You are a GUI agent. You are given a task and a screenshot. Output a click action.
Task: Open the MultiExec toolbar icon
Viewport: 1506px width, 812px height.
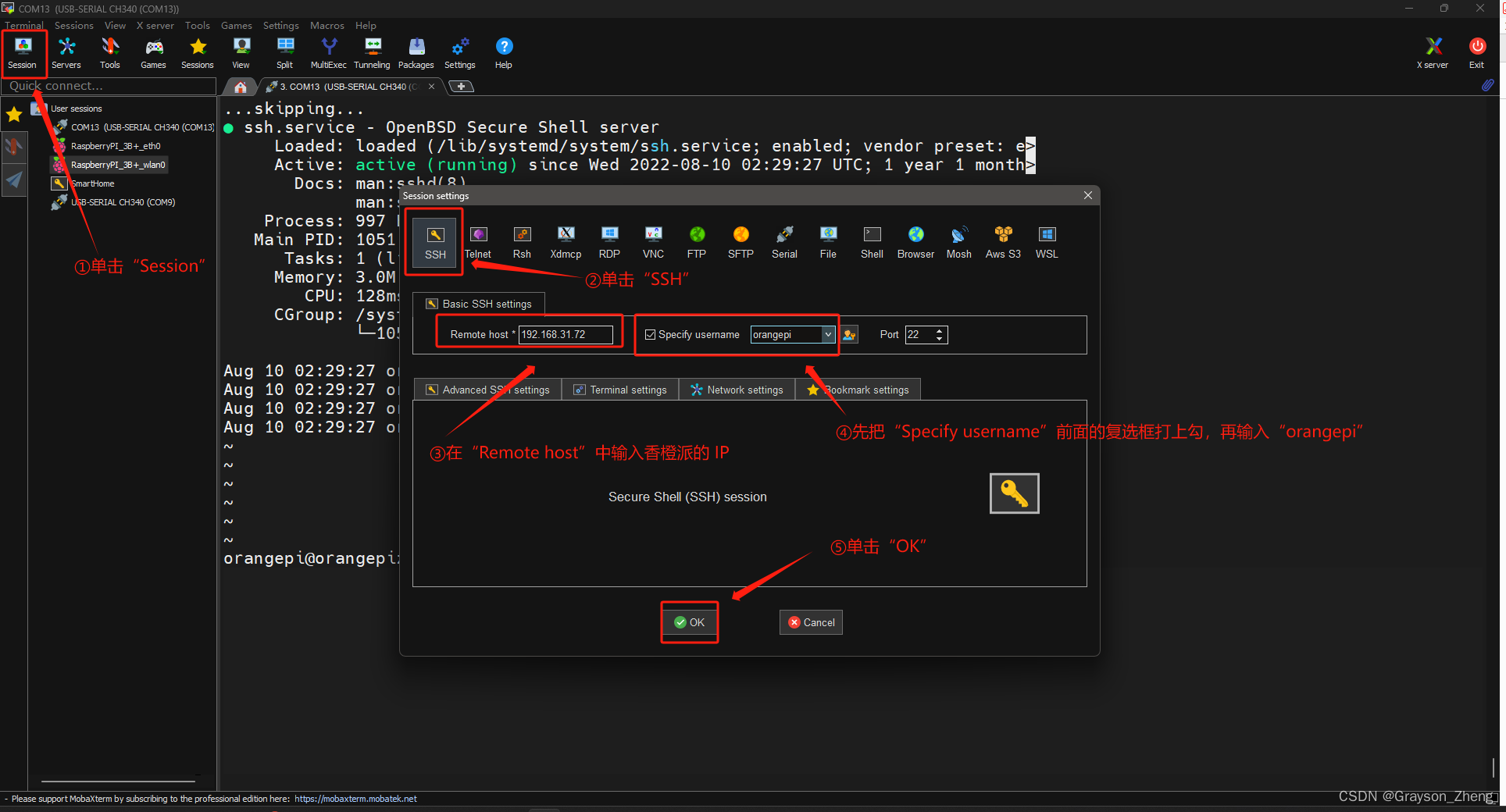pos(329,53)
